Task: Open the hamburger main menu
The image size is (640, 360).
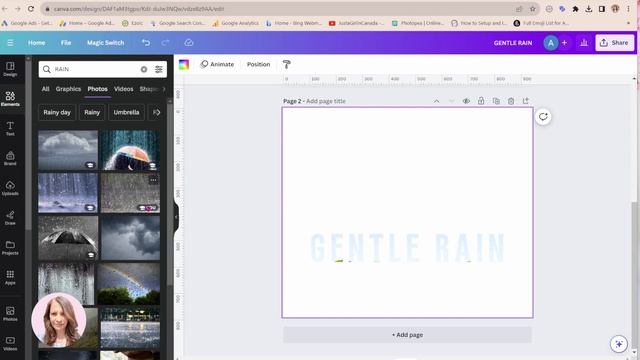Action: 10,42
